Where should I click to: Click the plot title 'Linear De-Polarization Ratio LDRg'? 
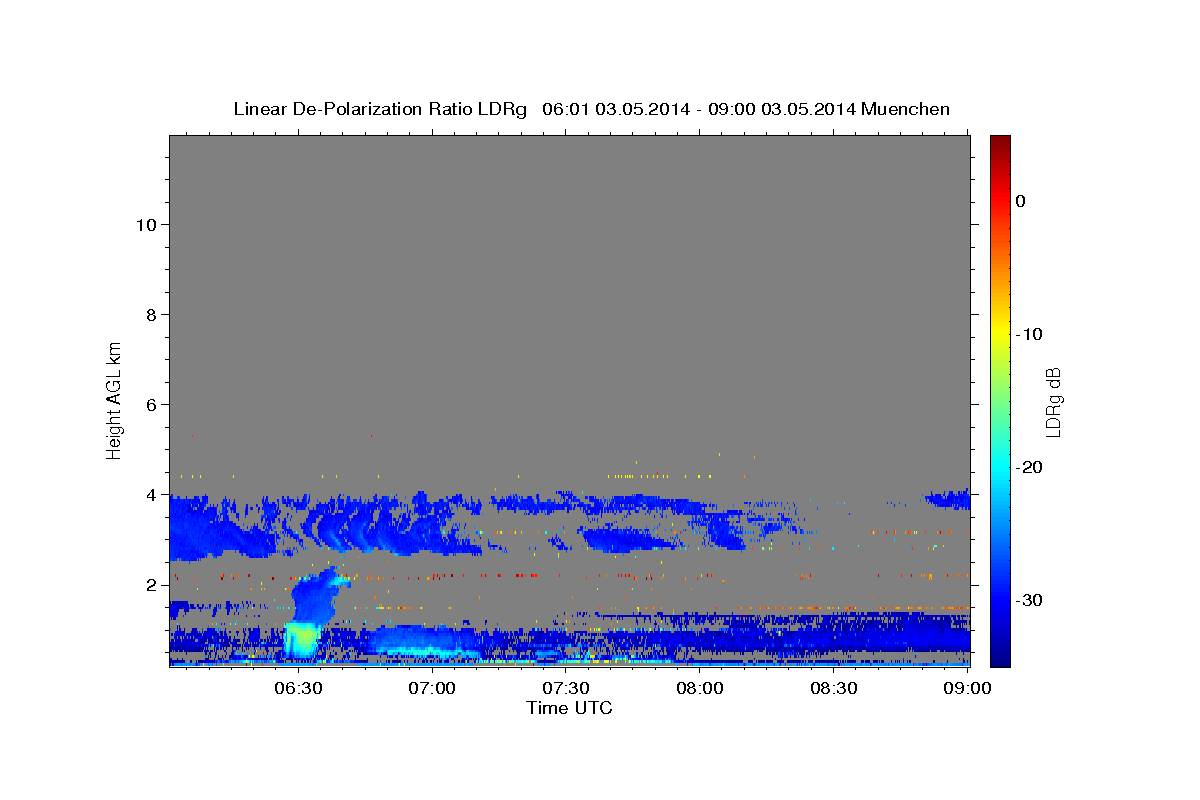pos(379,109)
